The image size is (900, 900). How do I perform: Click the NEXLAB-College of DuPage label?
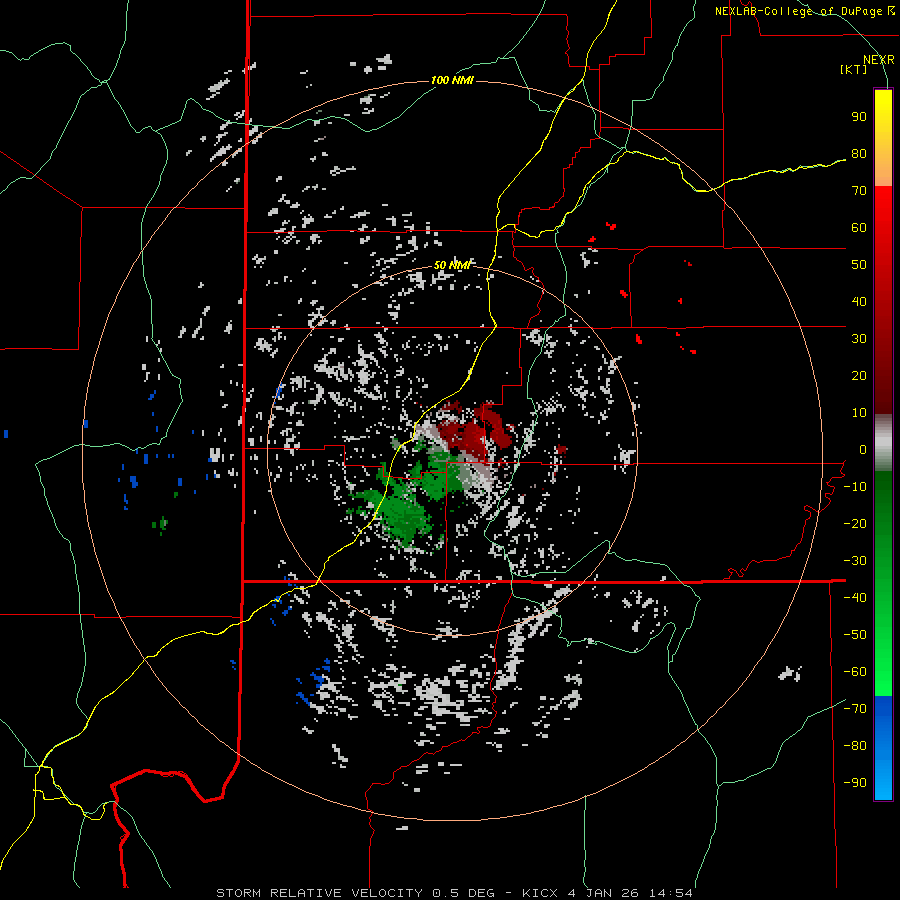tap(805, 11)
